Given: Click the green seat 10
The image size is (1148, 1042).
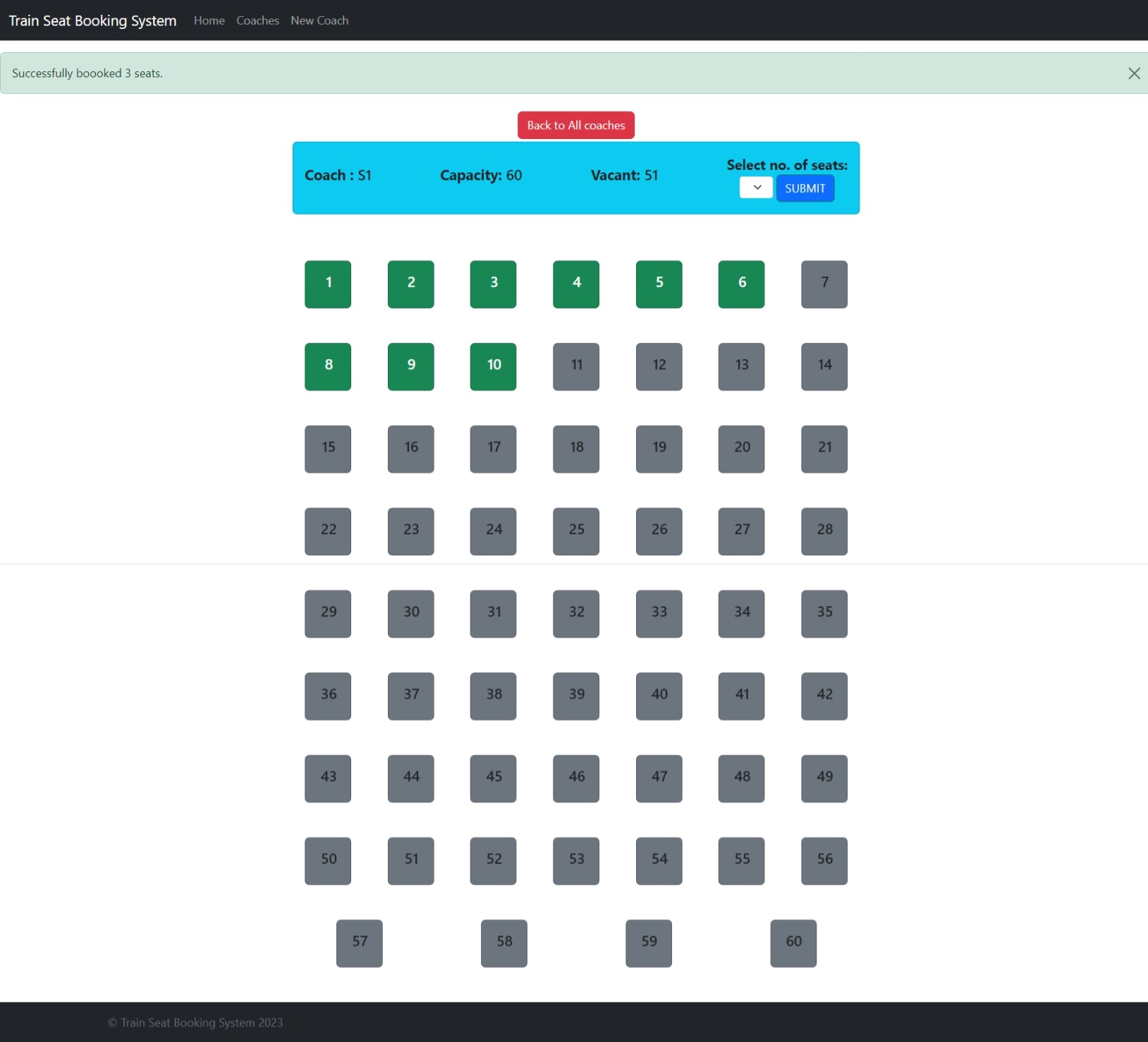Looking at the screenshot, I should [493, 366].
